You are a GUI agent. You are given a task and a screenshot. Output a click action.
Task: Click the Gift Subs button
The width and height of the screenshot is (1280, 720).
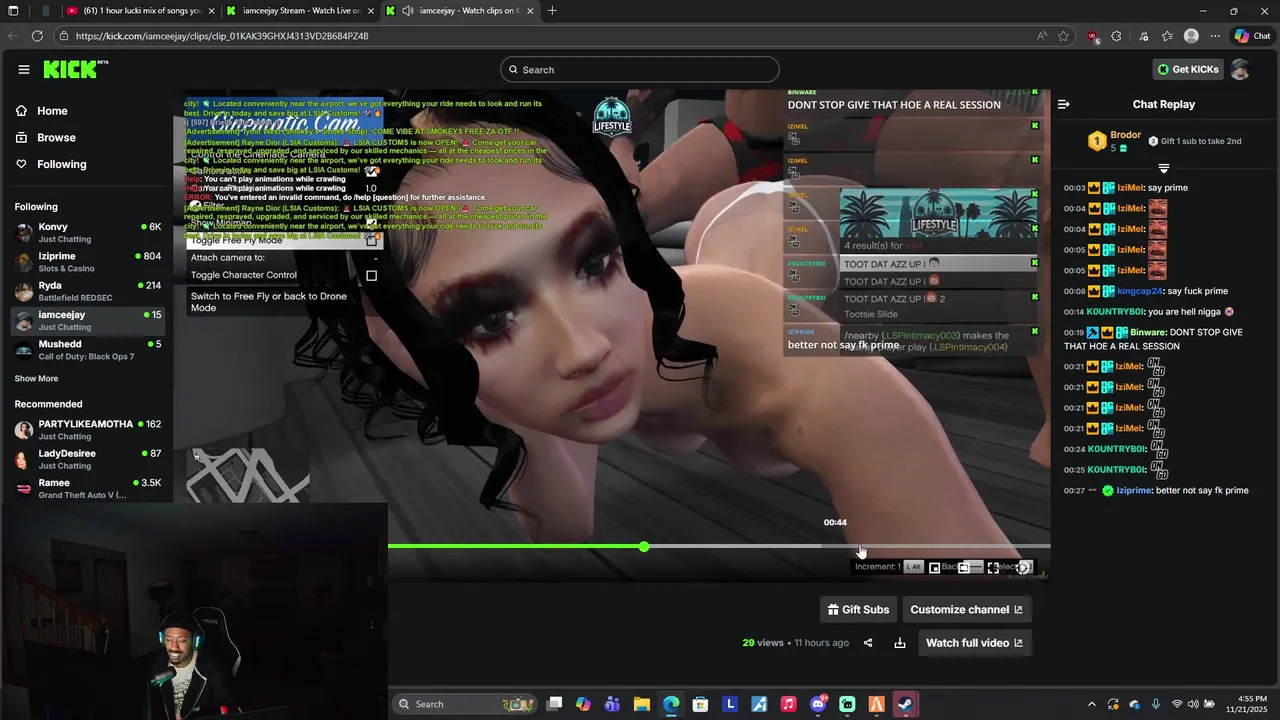coord(858,609)
